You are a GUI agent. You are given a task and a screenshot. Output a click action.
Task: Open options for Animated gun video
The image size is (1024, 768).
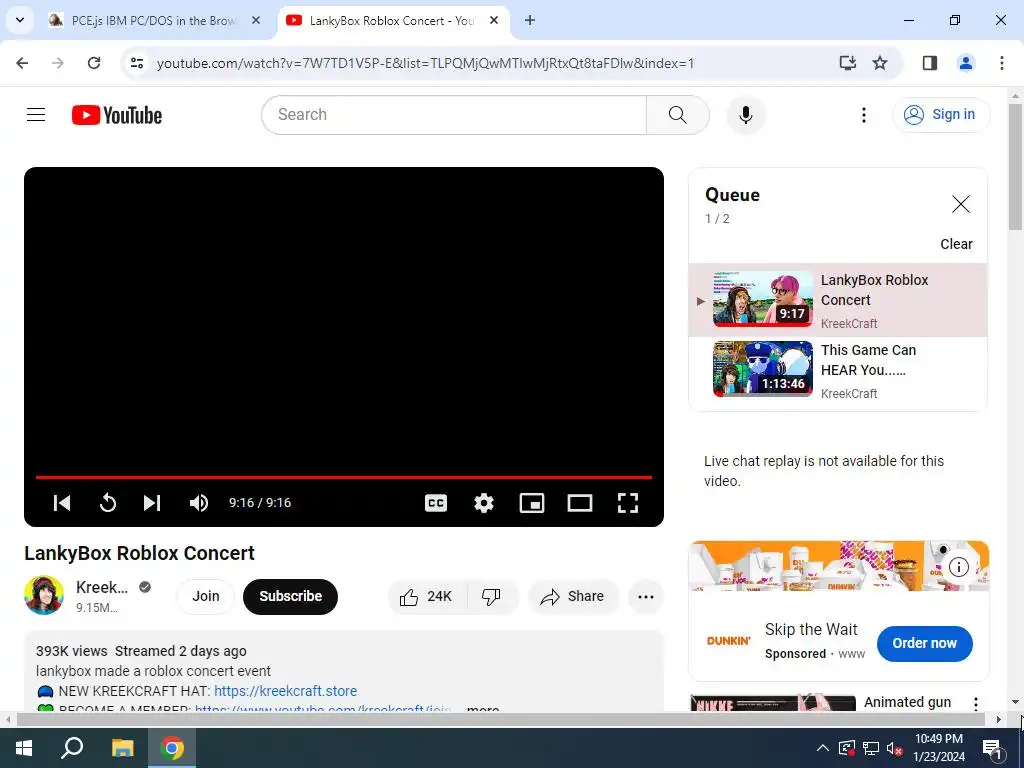(976, 704)
